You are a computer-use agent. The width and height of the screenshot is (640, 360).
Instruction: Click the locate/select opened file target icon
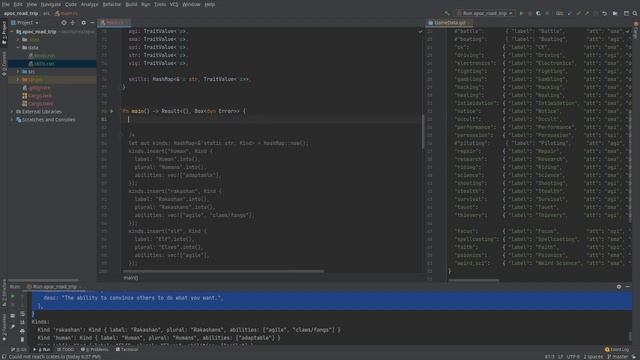[x=64, y=23]
